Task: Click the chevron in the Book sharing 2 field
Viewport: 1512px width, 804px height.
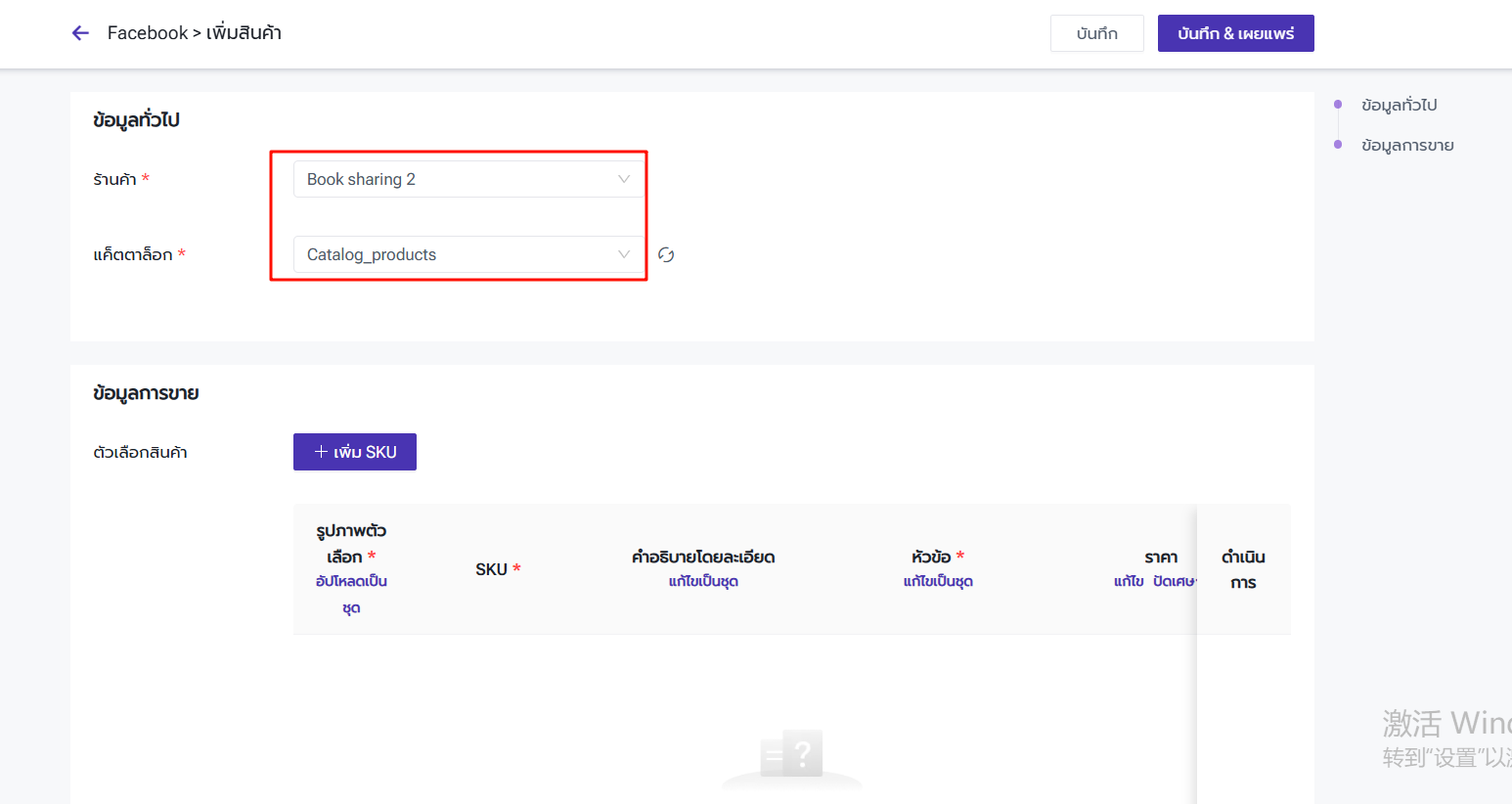Action: pyautogui.click(x=623, y=179)
